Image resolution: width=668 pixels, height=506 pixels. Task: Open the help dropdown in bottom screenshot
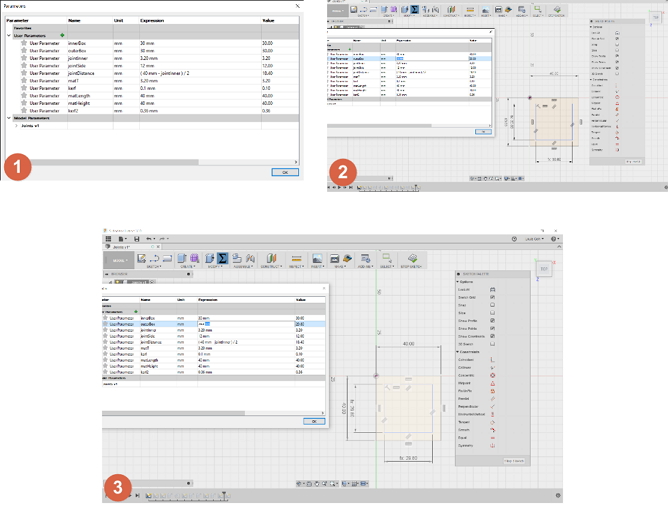(555, 239)
